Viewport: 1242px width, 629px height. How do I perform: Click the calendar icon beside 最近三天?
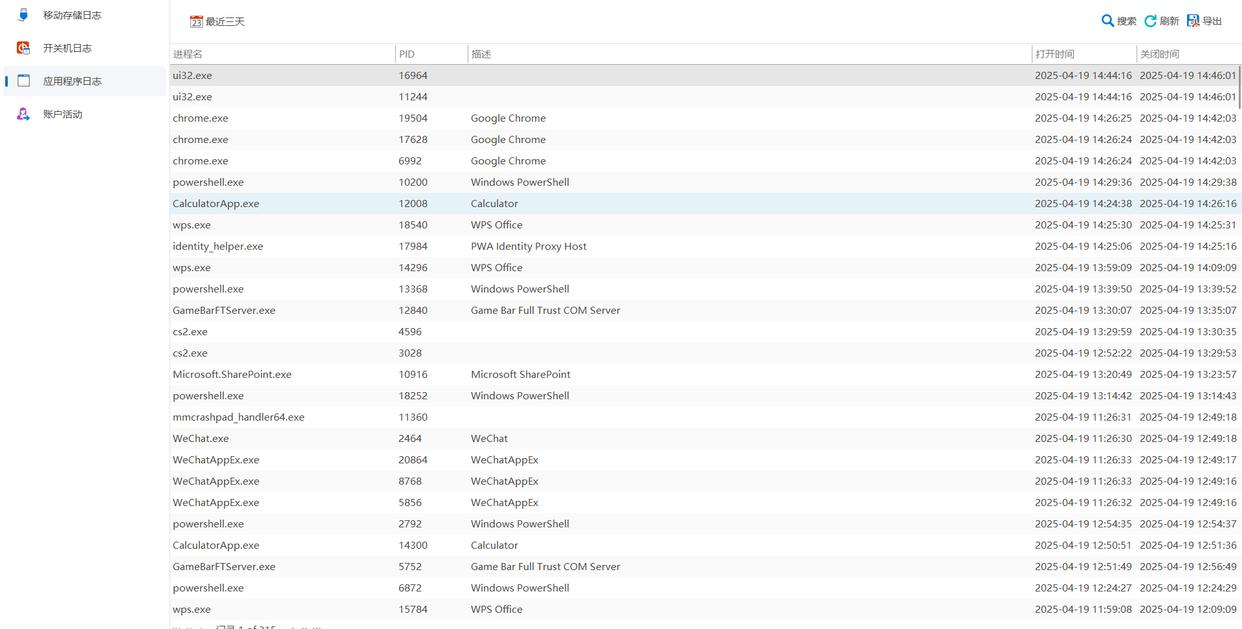(x=196, y=21)
